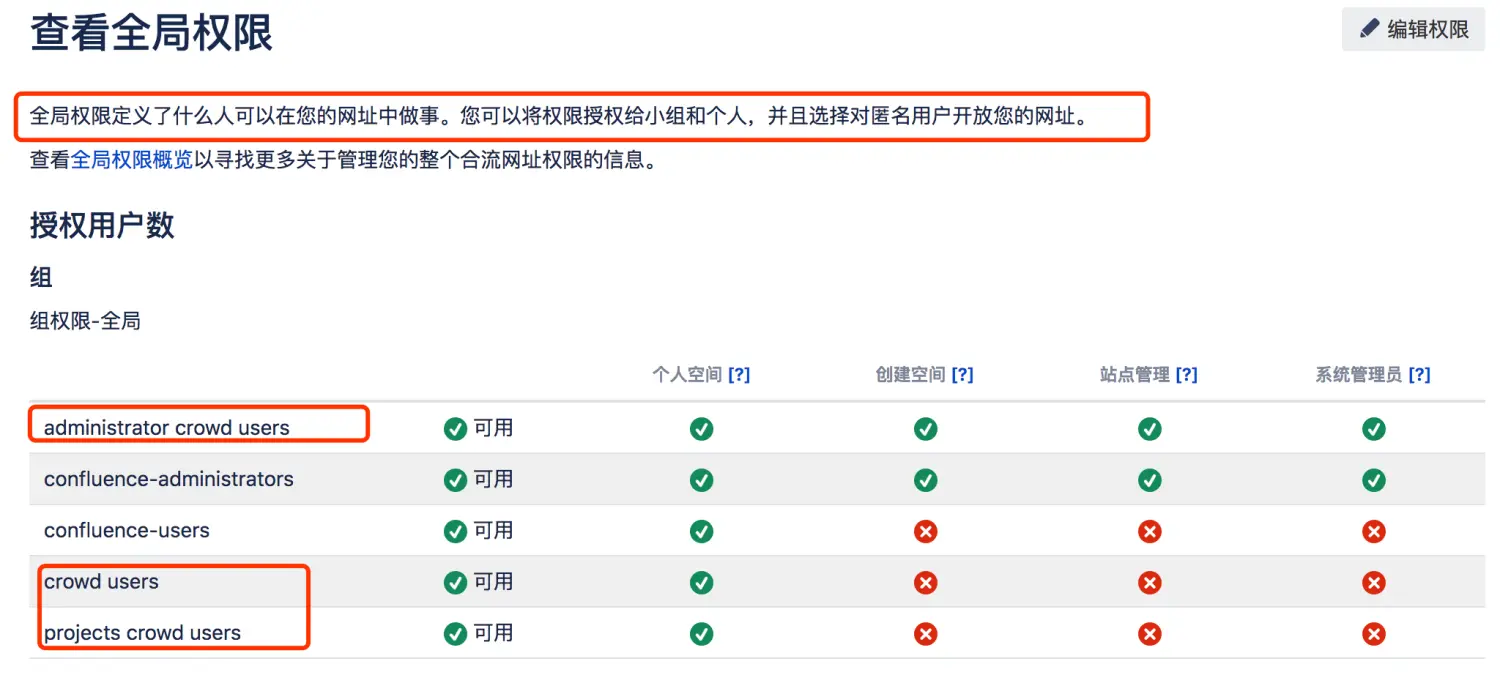This screenshot has width=1500, height=675.
Task: Click the 编辑权限 edit permissions button
Action: coord(1414,29)
